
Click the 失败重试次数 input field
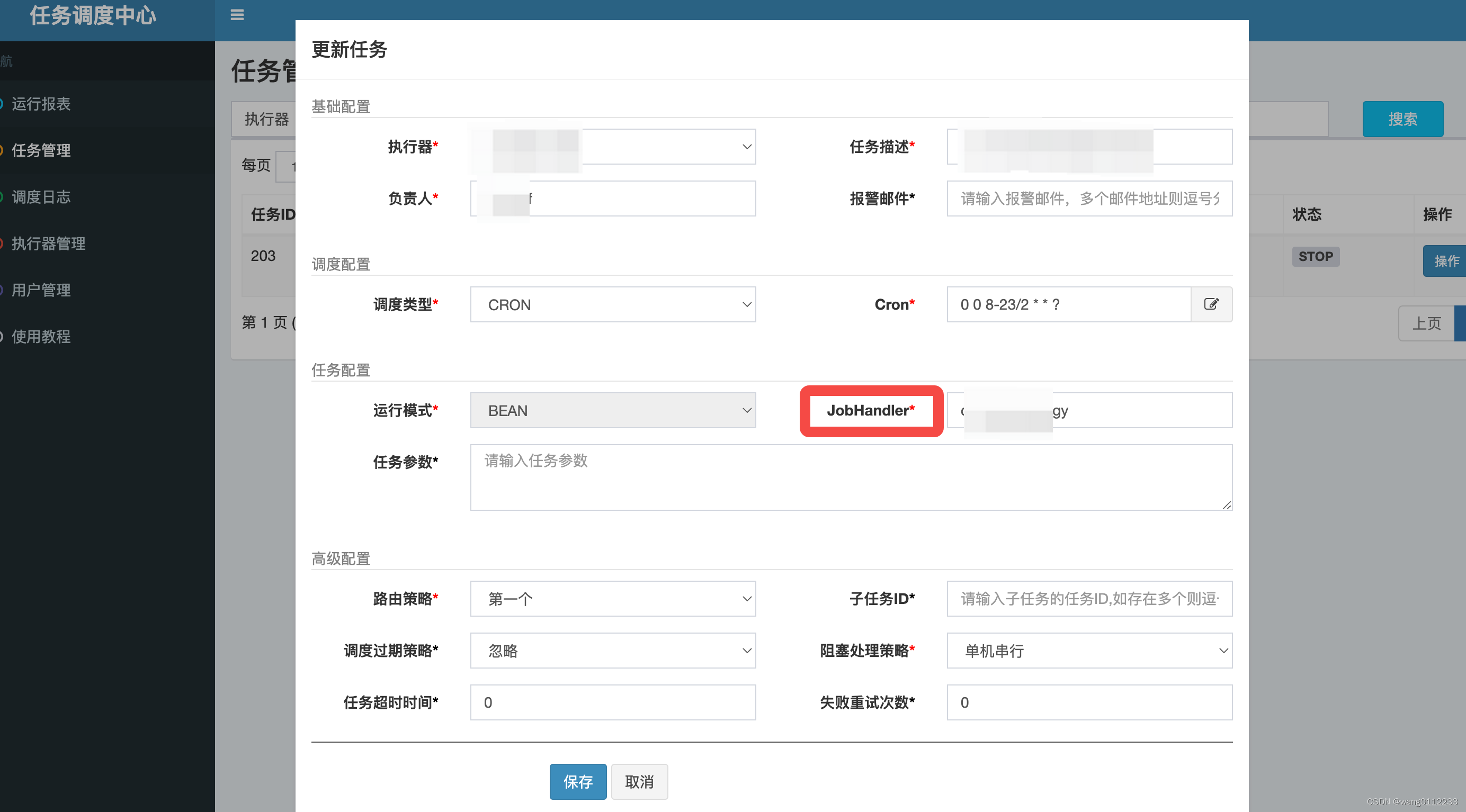pos(1089,702)
